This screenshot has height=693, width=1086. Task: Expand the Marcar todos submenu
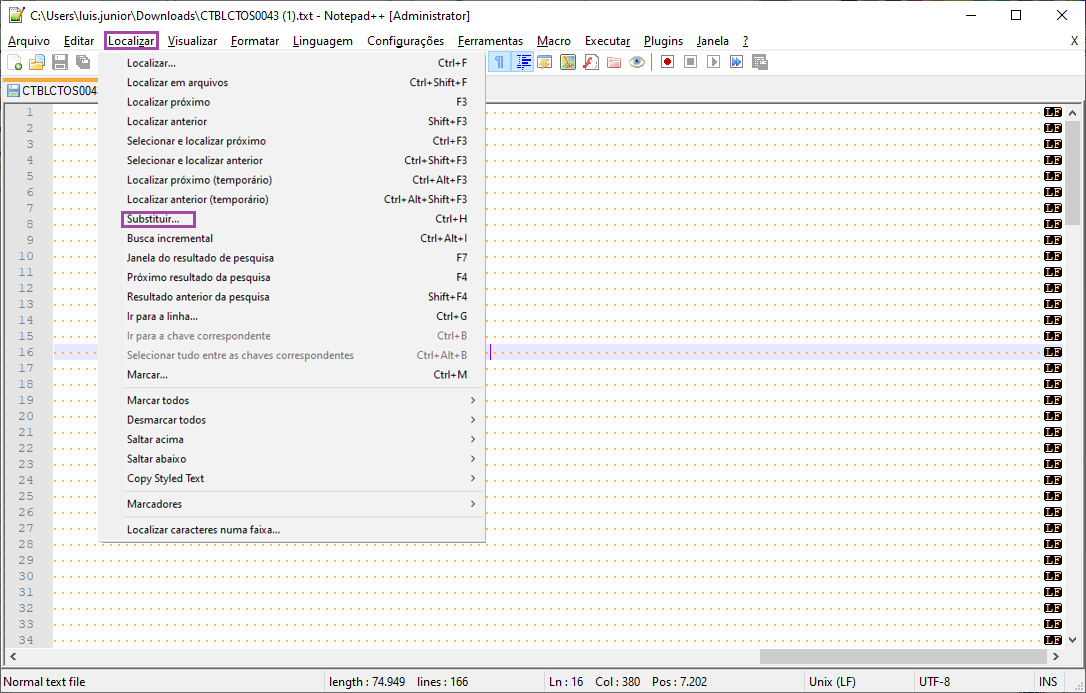(292, 400)
